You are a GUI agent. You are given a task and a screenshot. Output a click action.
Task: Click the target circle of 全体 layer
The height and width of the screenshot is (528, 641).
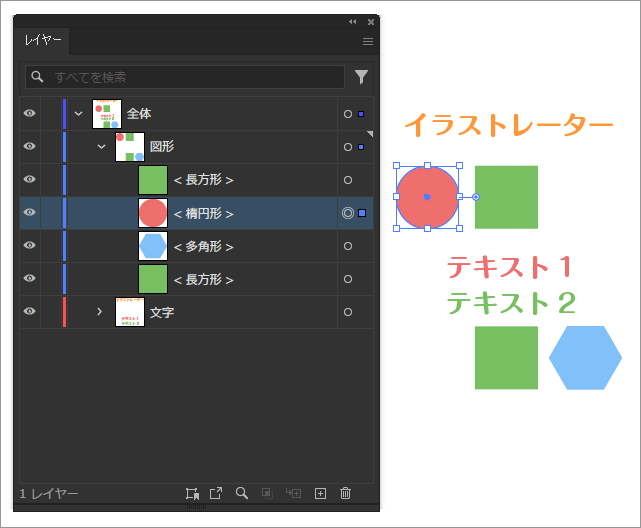pyautogui.click(x=348, y=114)
